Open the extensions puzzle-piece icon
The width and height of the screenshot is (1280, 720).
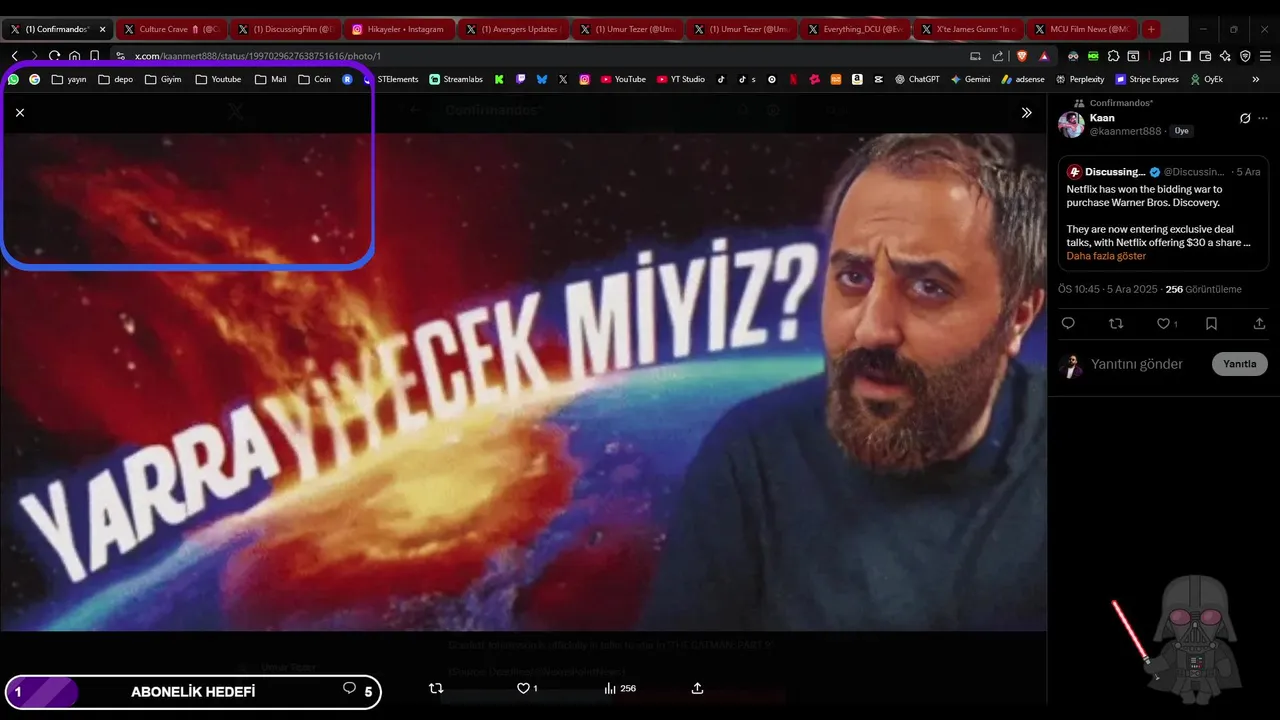(x=1113, y=56)
